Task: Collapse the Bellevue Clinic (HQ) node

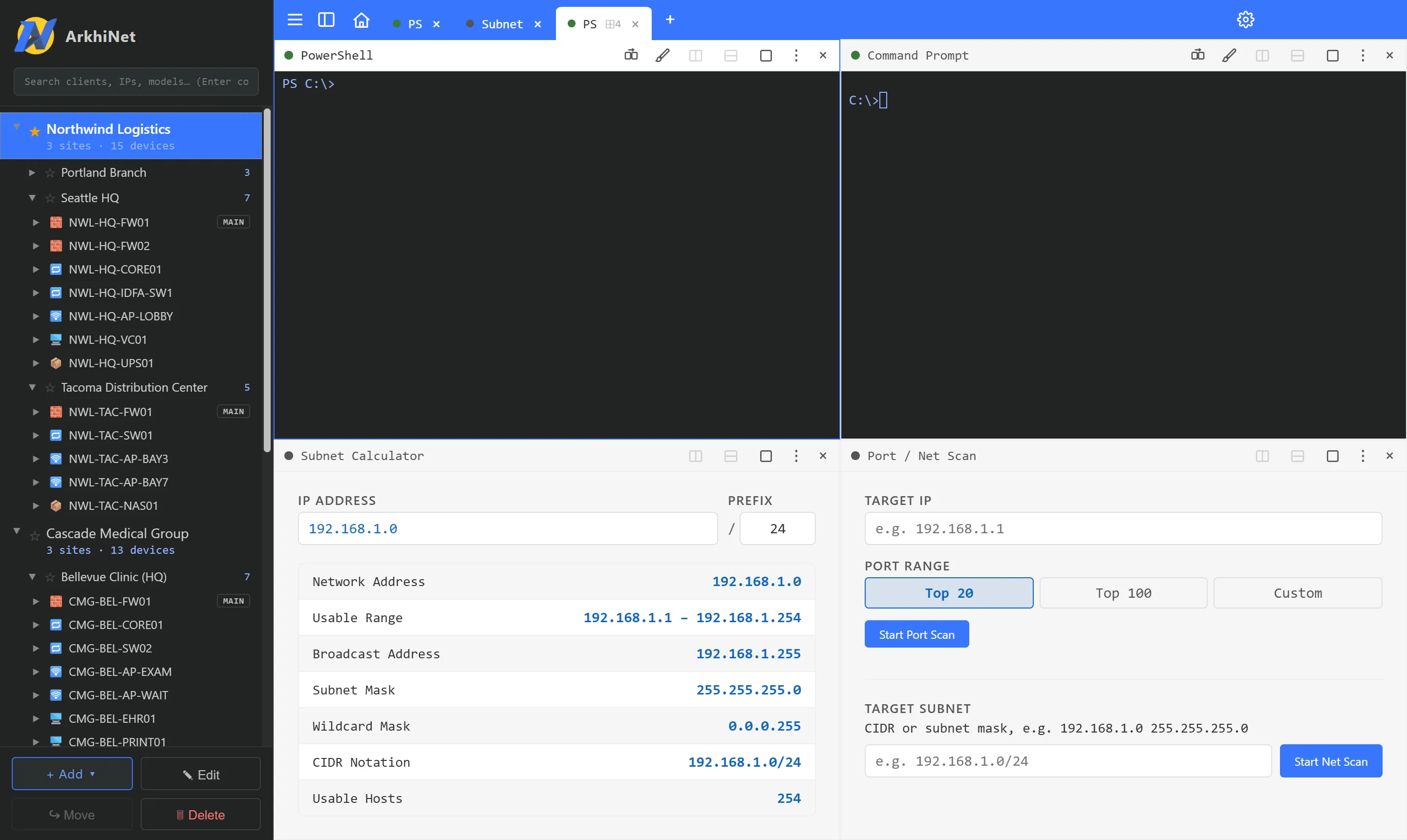Action: click(32, 577)
